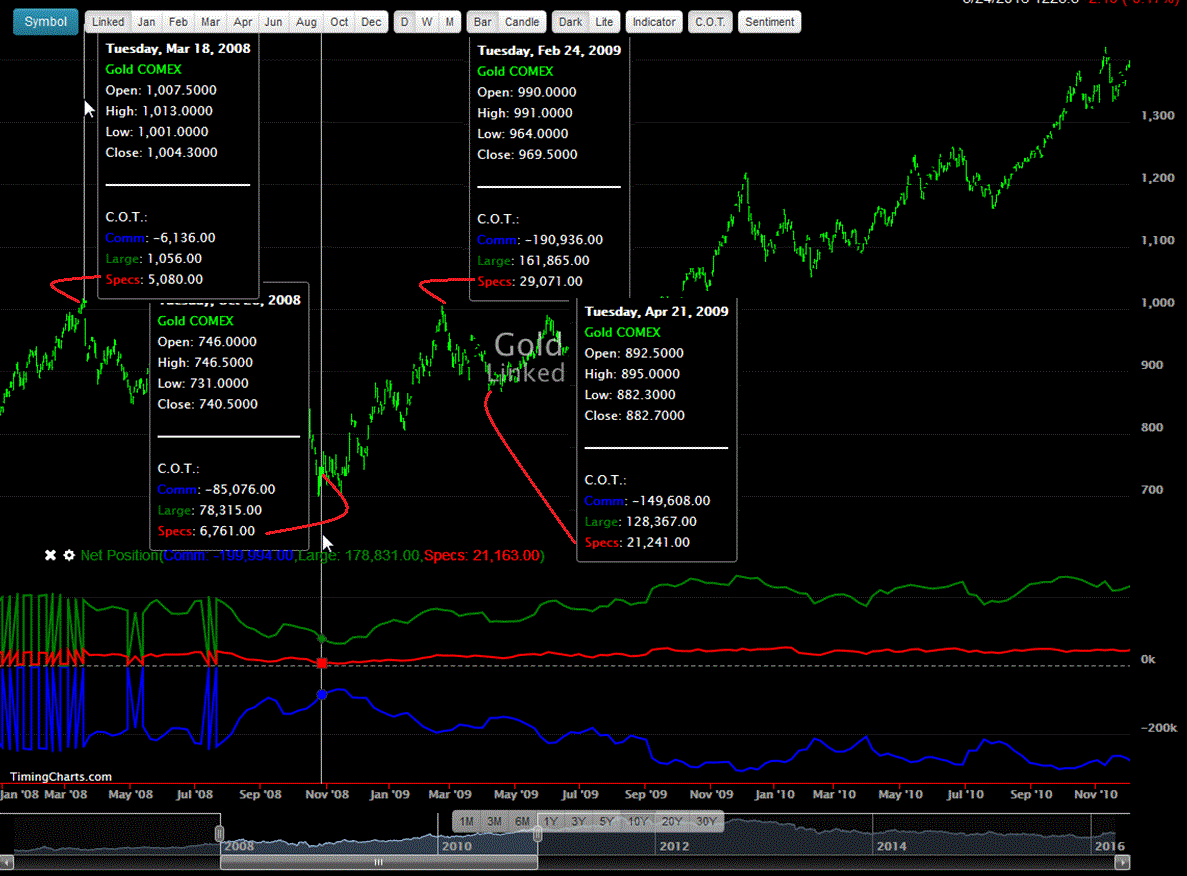
Task: Set range to 3Y
Action: click(578, 821)
